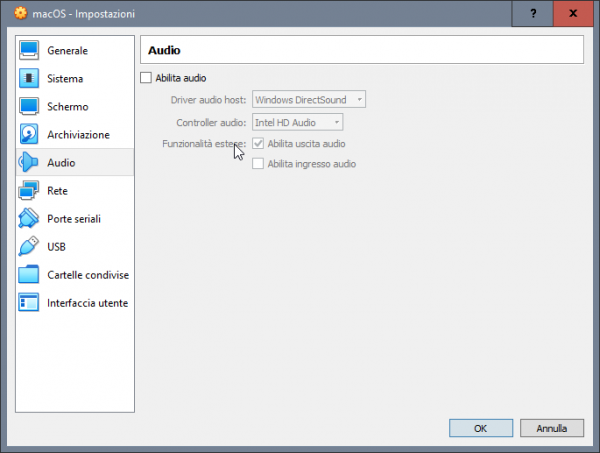600x453 pixels.
Task: Click the Annulla button
Action: [551, 428]
